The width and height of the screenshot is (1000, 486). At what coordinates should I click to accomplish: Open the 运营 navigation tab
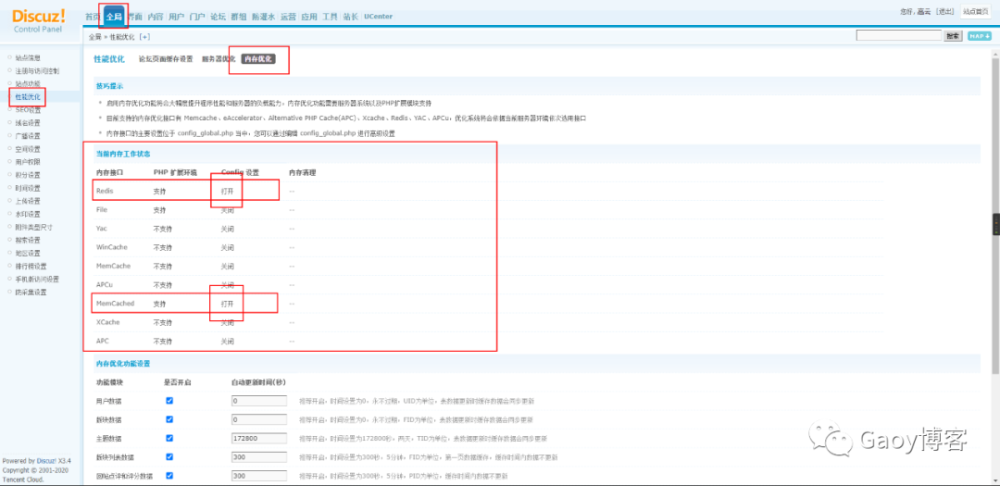pyautogui.click(x=288, y=17)
